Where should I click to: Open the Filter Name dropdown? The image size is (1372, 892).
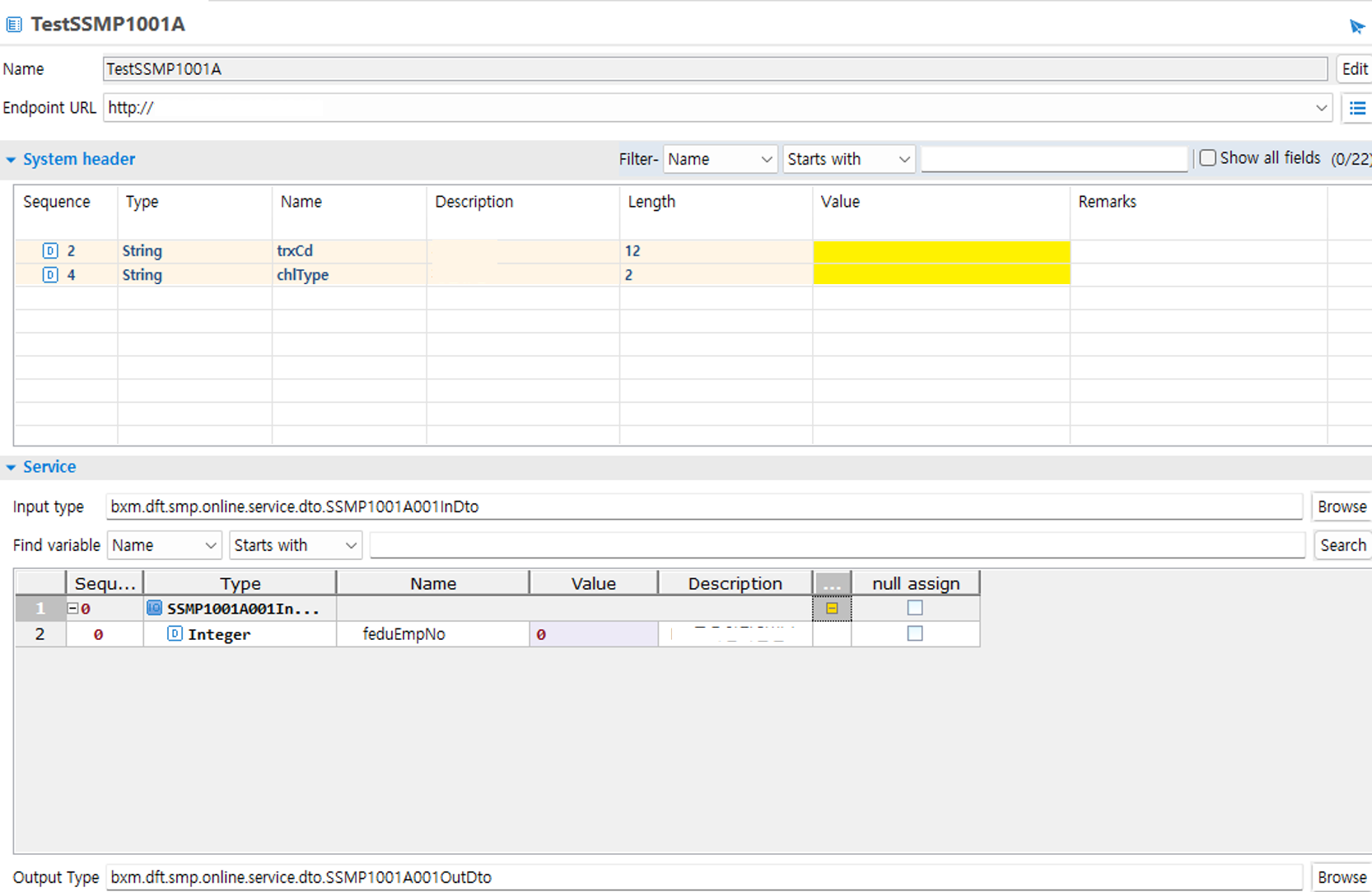[720, 159]
